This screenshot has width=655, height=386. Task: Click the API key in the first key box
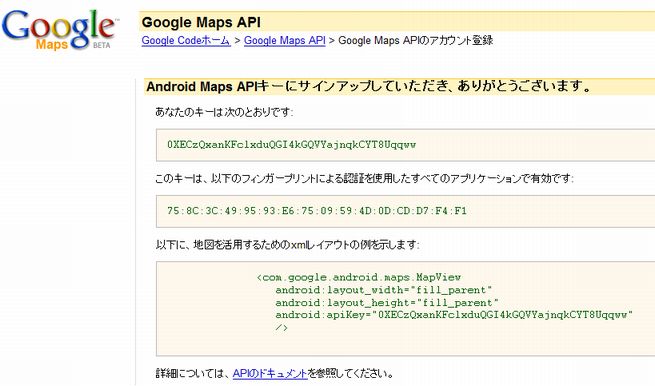(x=292, y=145)
